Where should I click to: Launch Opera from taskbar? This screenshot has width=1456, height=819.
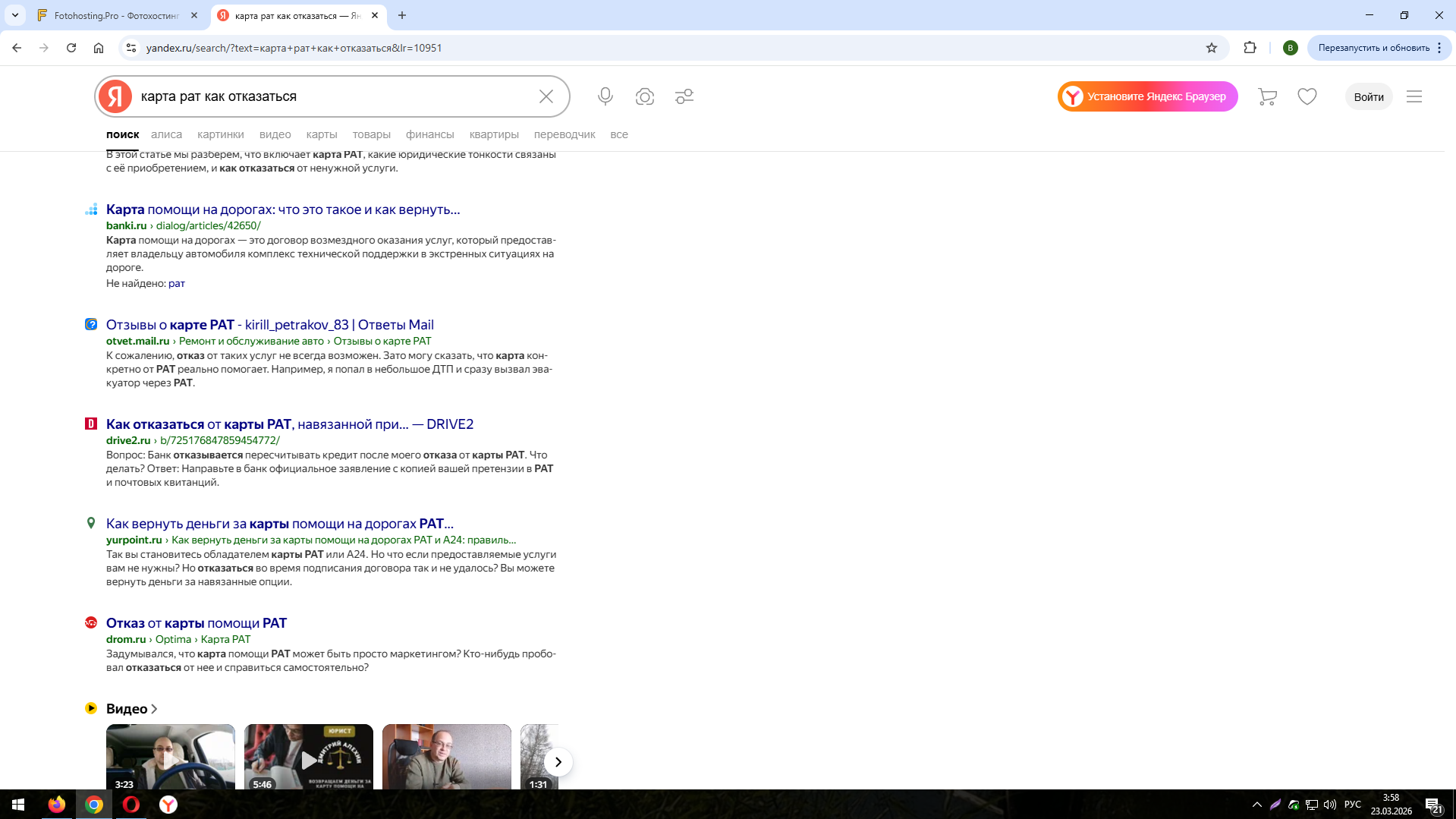131,805
